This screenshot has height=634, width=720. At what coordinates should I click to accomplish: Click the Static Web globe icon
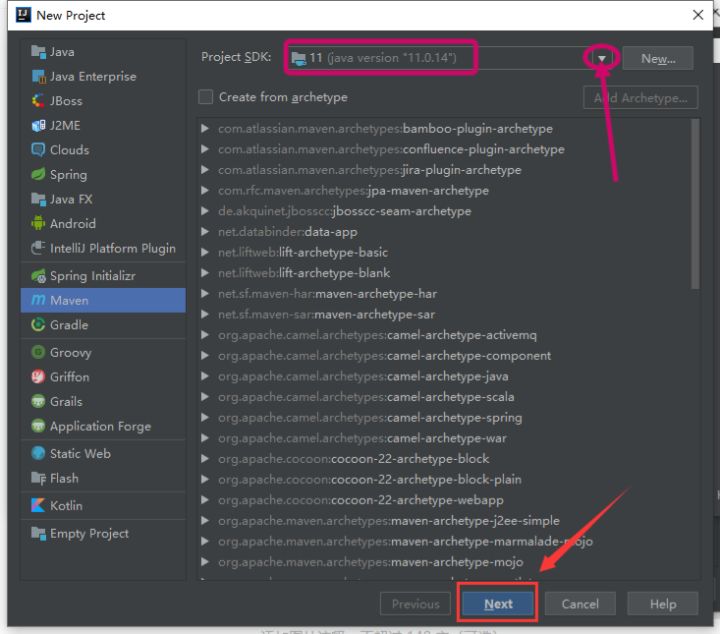click(38, 454)
